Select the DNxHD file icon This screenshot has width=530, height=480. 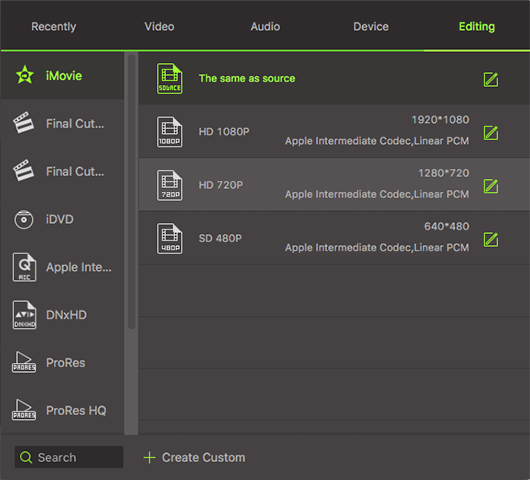click(24, 315)
